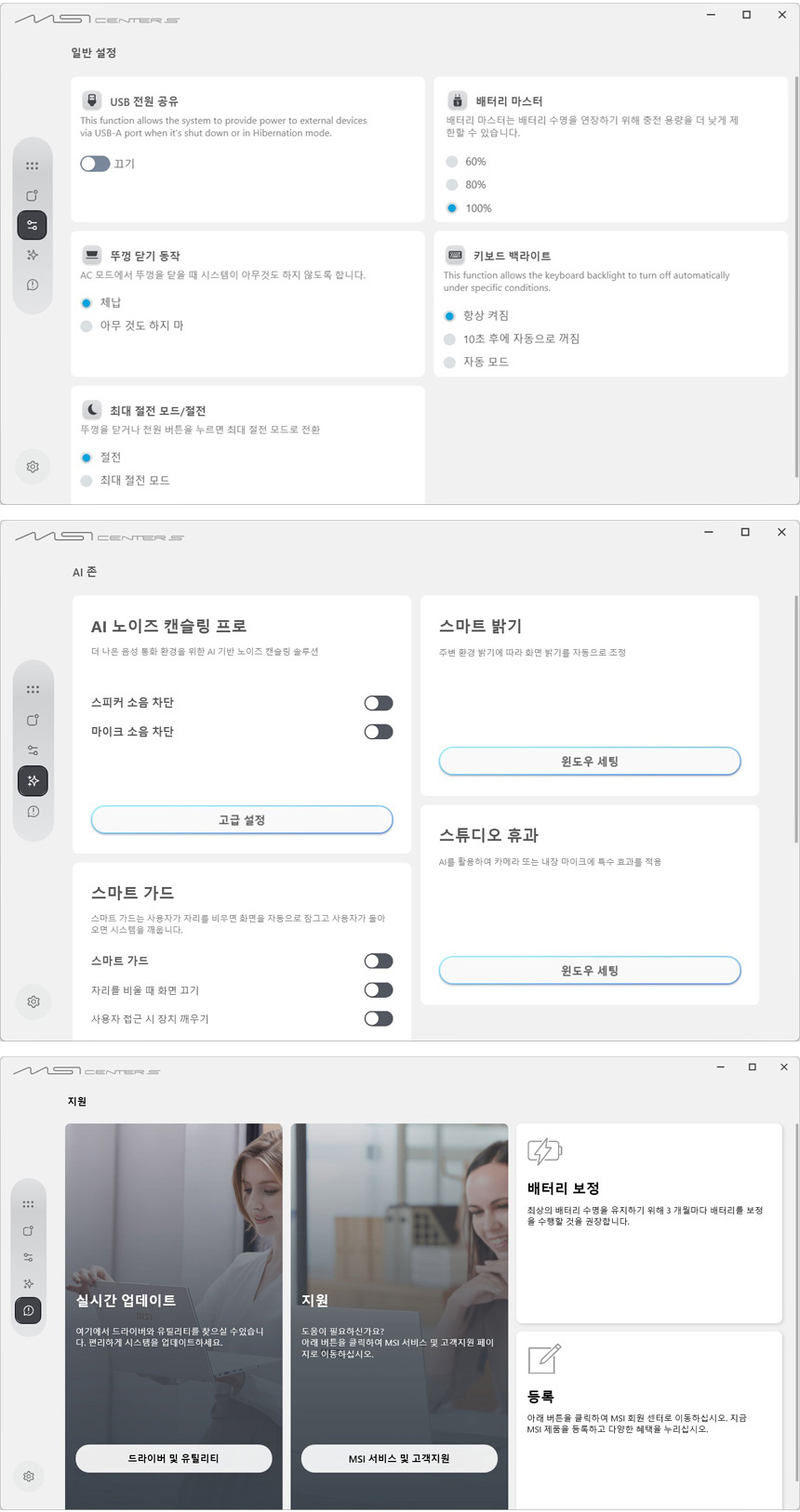Select the 80% battery charge option
Screen dimensions: 800x1512
click(452, 185)
